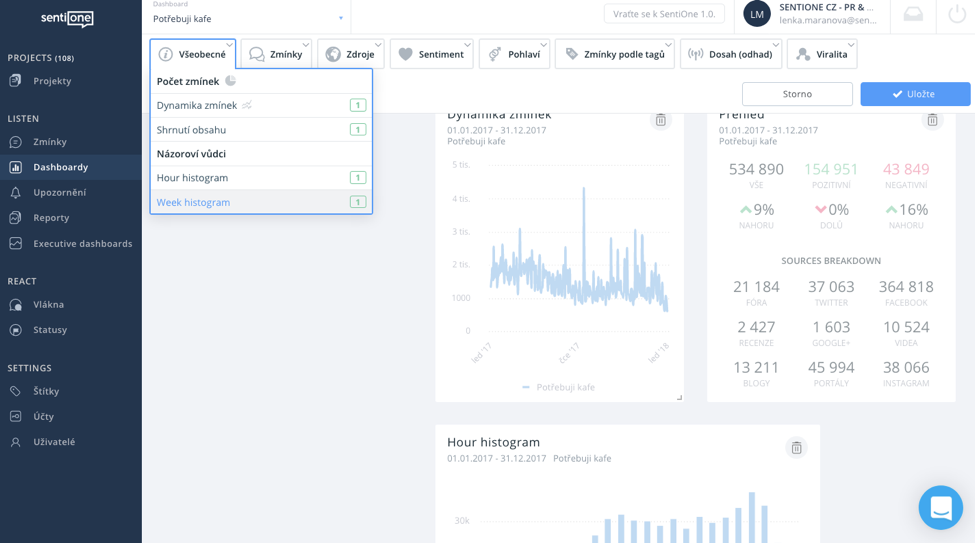Choose Shrnutí obsahu menu entry
Image resolution: width=975 pixels, height=543 pixels.
(192, 130)
